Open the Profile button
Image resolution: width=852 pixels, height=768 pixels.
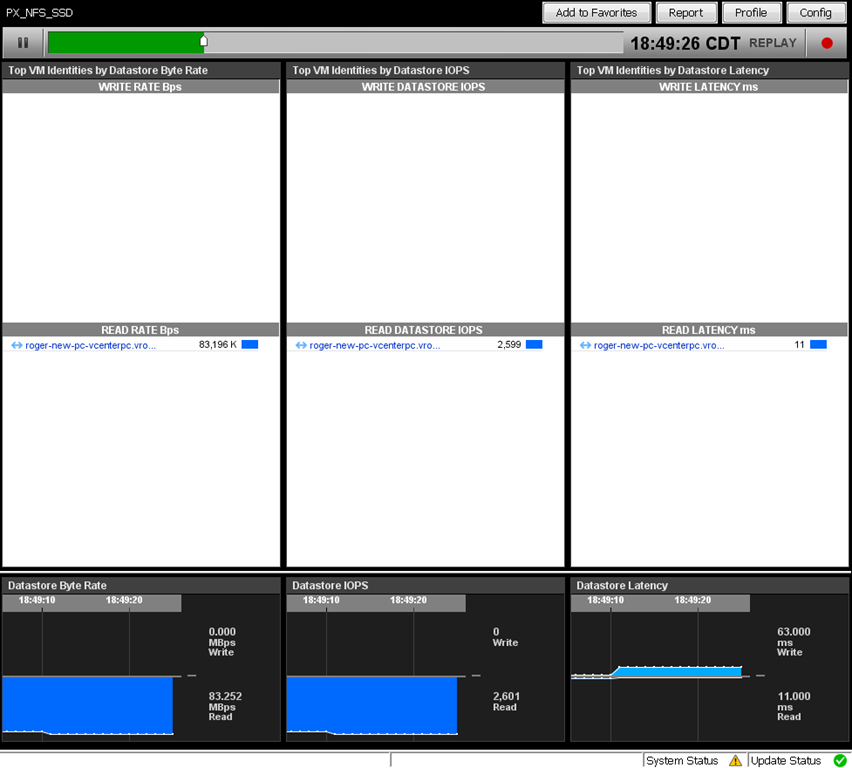click(x=751, y=13)
